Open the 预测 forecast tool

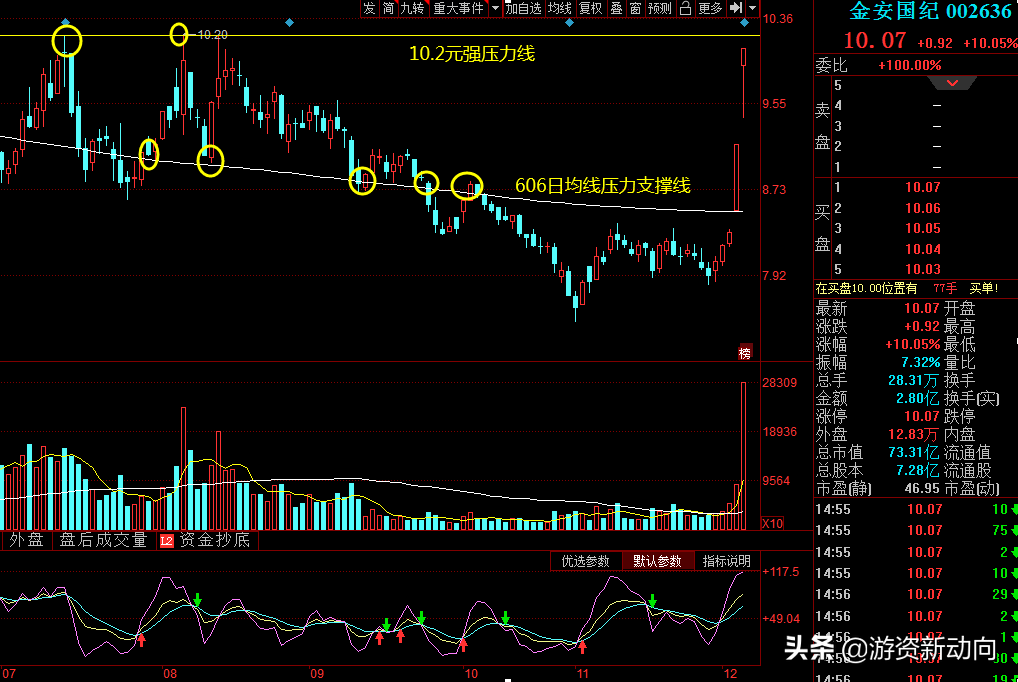[x=660, y=8]
